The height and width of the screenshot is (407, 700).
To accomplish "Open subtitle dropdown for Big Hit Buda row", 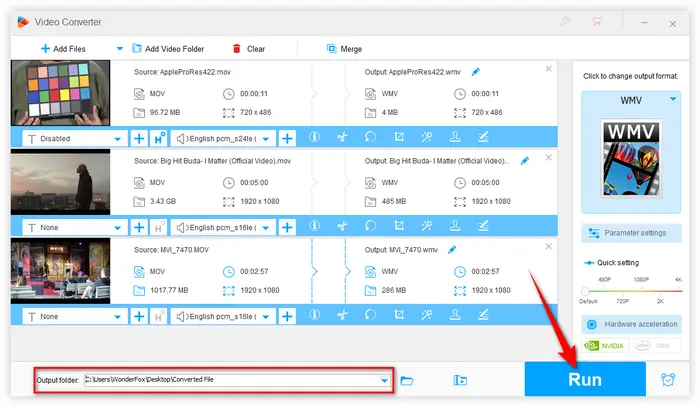I will [x=75, y=228].
